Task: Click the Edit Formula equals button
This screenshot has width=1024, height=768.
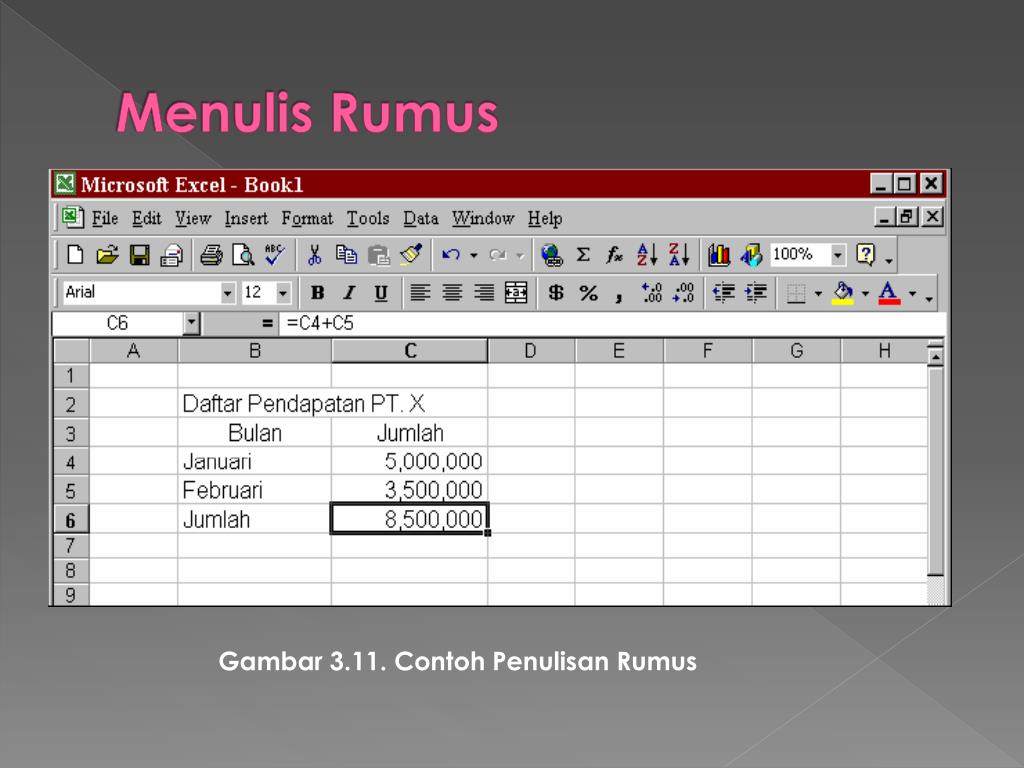Action: pyautogui.click(x=266, y=323)
